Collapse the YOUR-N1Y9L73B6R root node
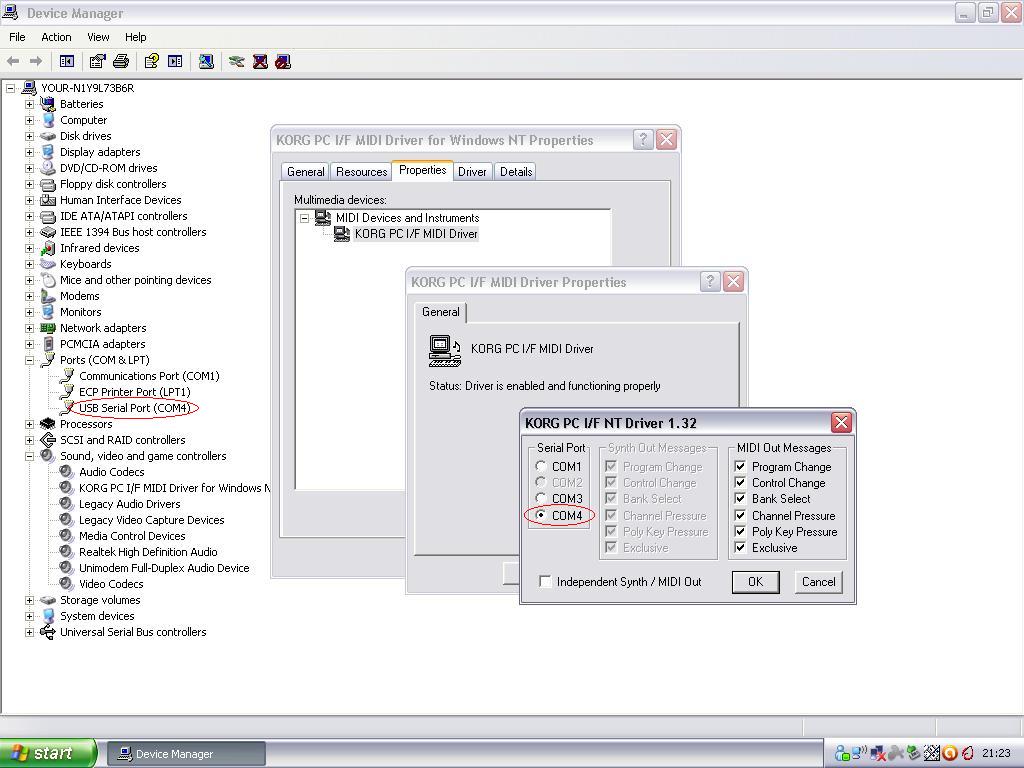 [10, 88]
